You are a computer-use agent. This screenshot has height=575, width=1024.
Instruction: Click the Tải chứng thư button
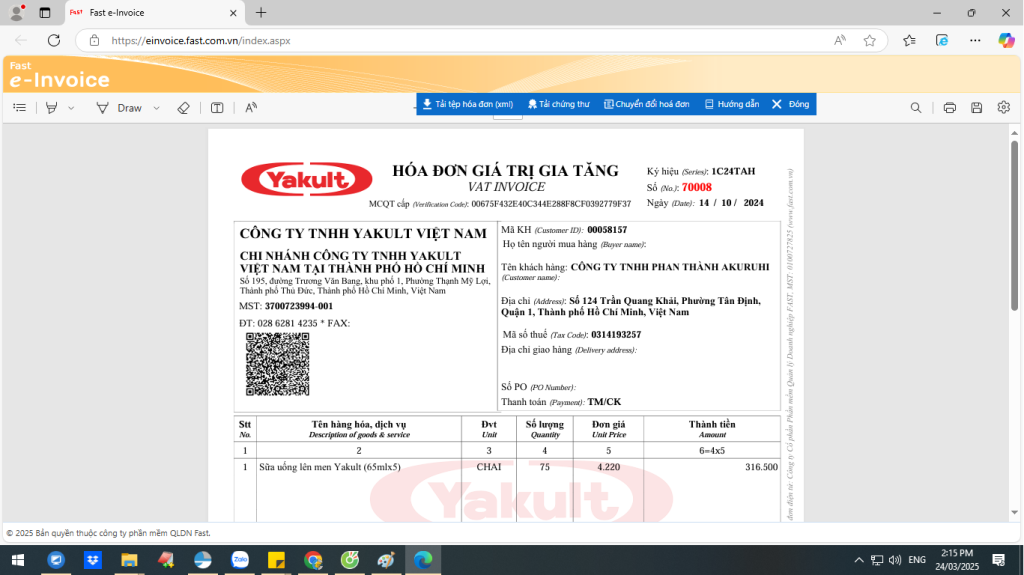(x=558, y=104)
